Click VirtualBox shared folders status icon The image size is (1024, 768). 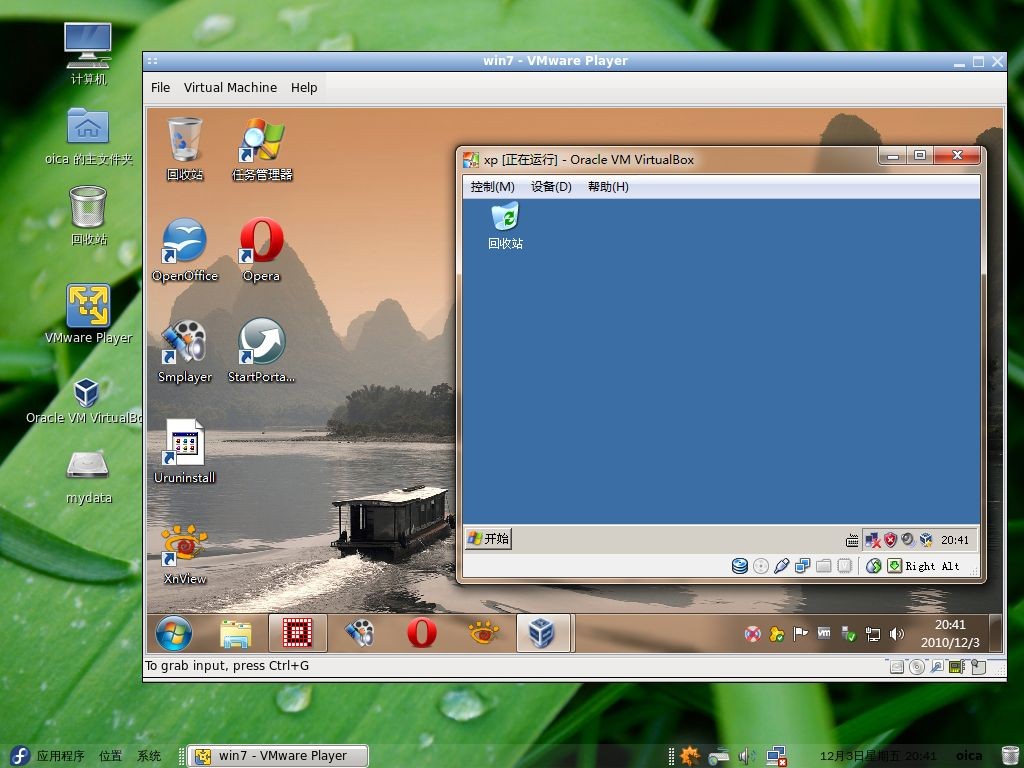pos(824,566)
